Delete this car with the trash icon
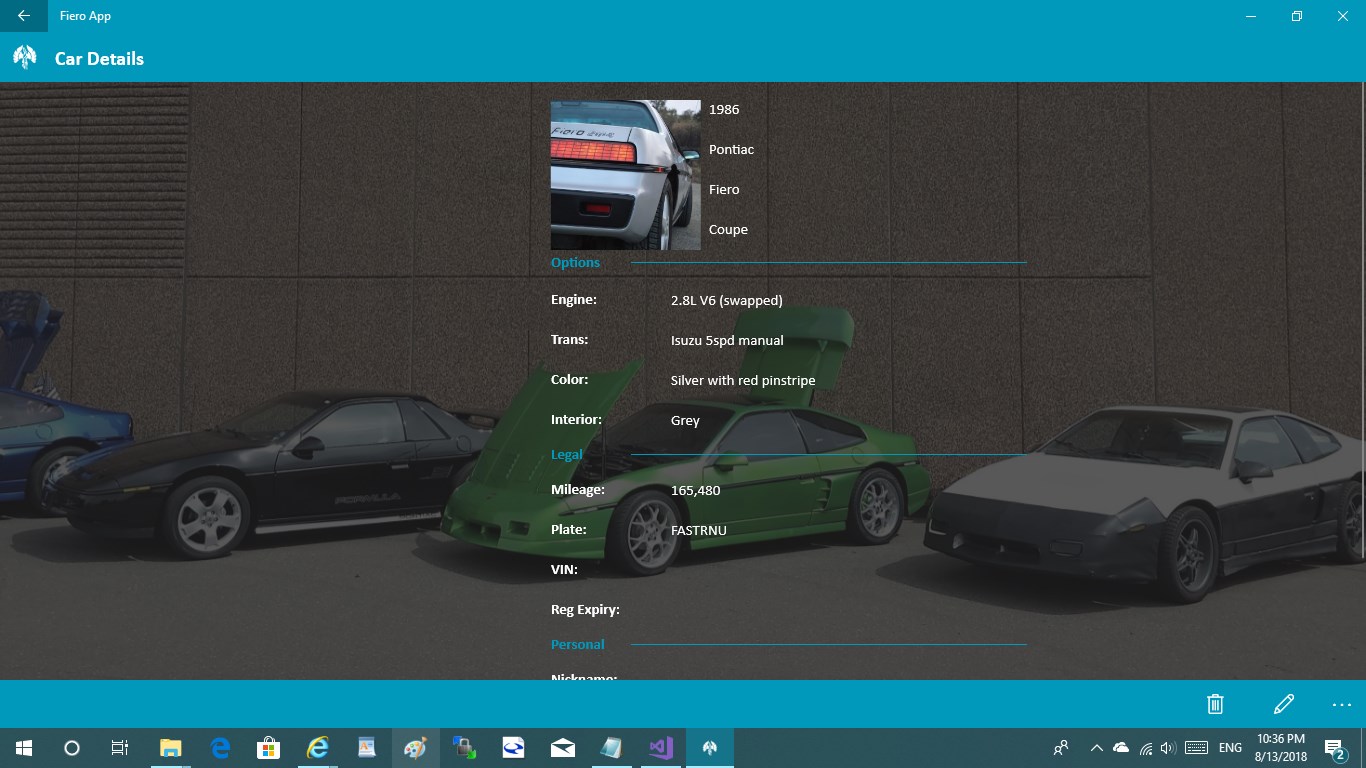Viewport: 1366px width, 768px height. (1215, 704)
